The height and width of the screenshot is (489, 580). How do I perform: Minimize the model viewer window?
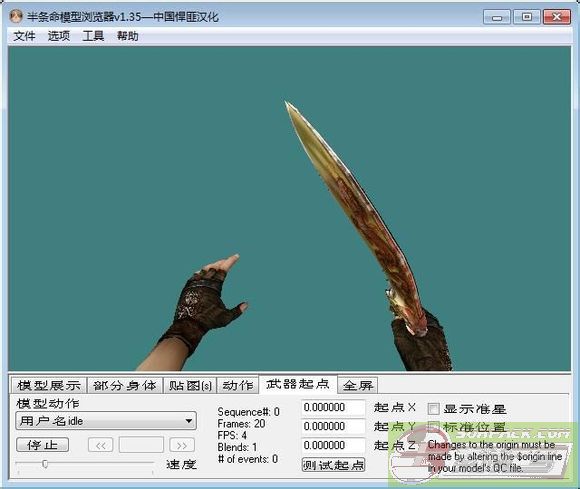[497, 17]
